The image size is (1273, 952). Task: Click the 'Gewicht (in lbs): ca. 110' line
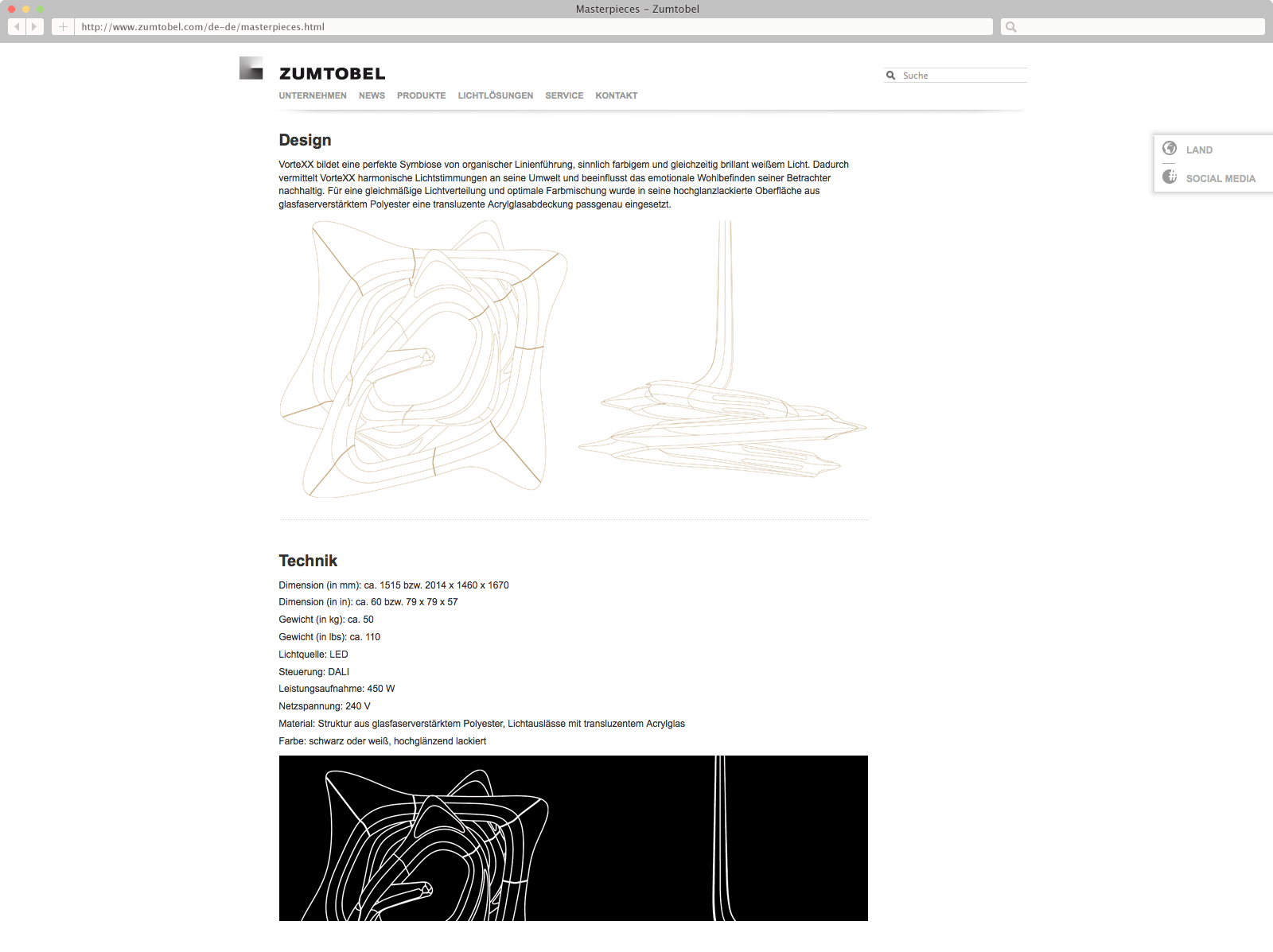click(x=329, y=637)
